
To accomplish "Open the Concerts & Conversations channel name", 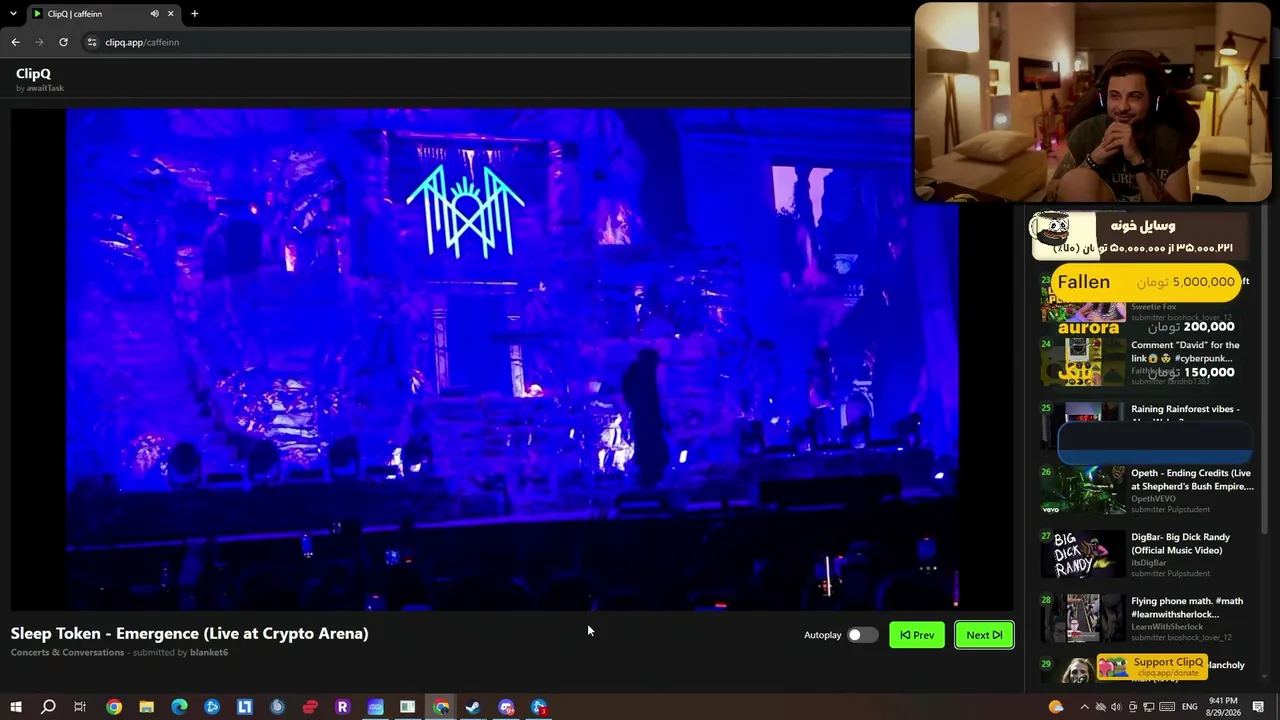I will point(67,652).
